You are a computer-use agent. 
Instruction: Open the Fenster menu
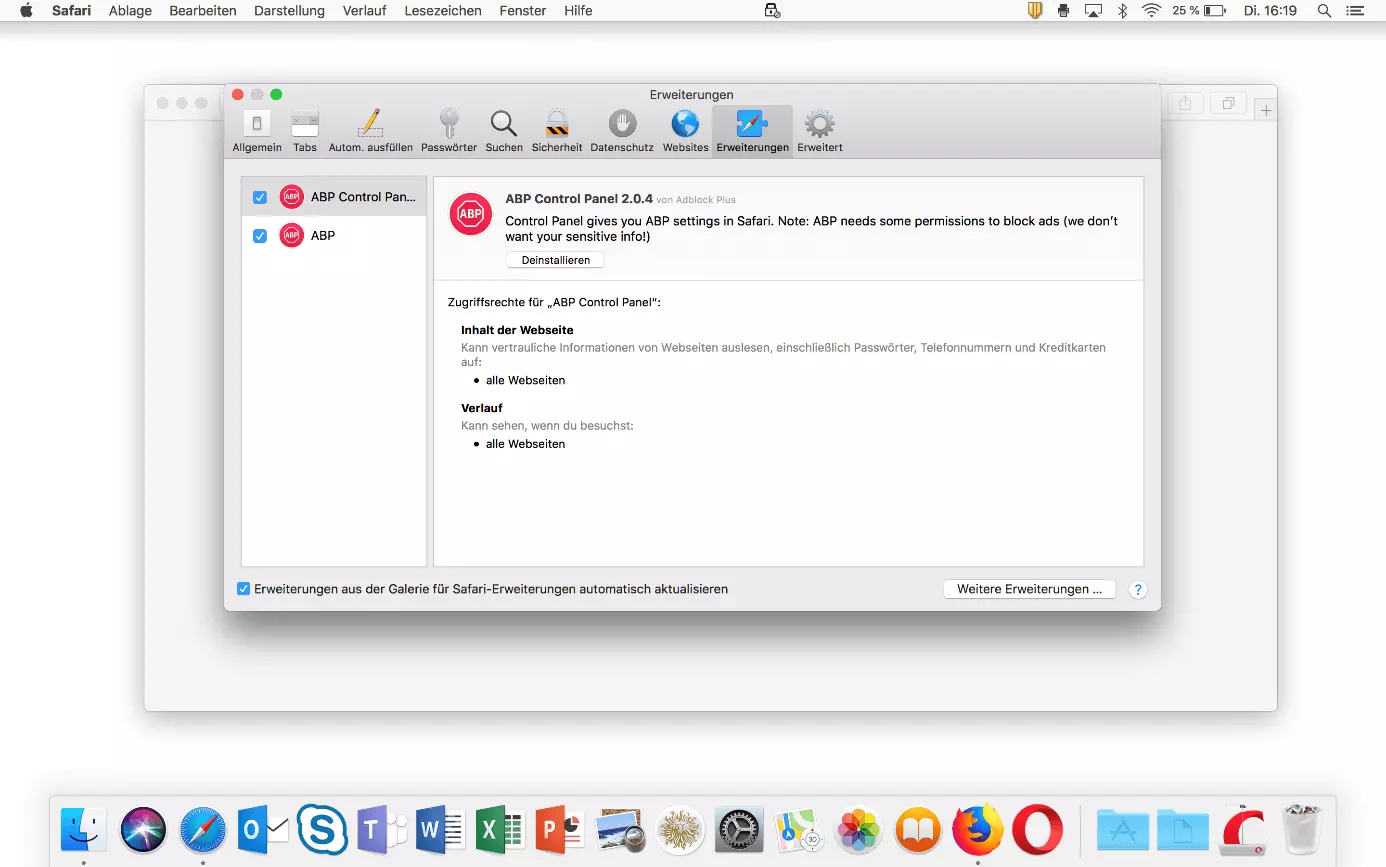click(523, 11)
